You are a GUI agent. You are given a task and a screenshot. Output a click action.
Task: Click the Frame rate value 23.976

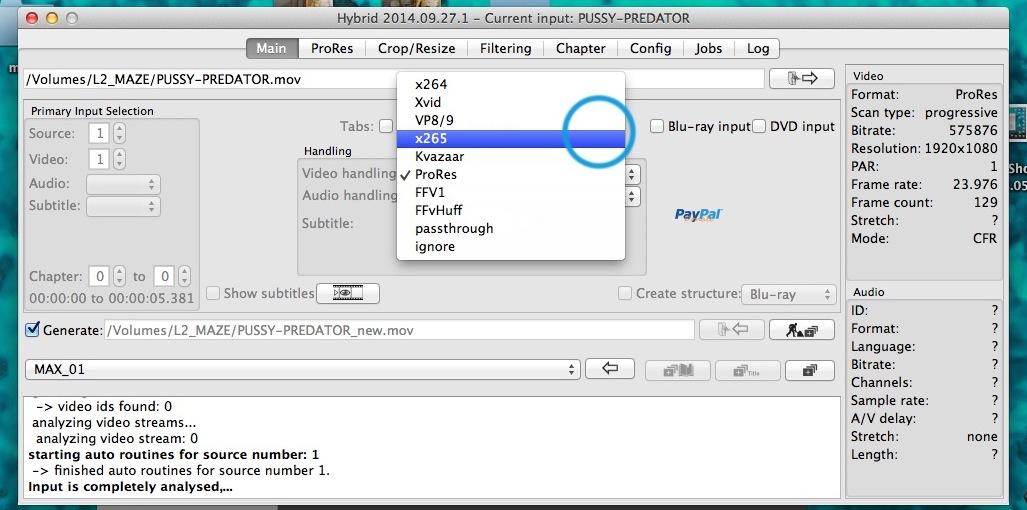point(975,185)
